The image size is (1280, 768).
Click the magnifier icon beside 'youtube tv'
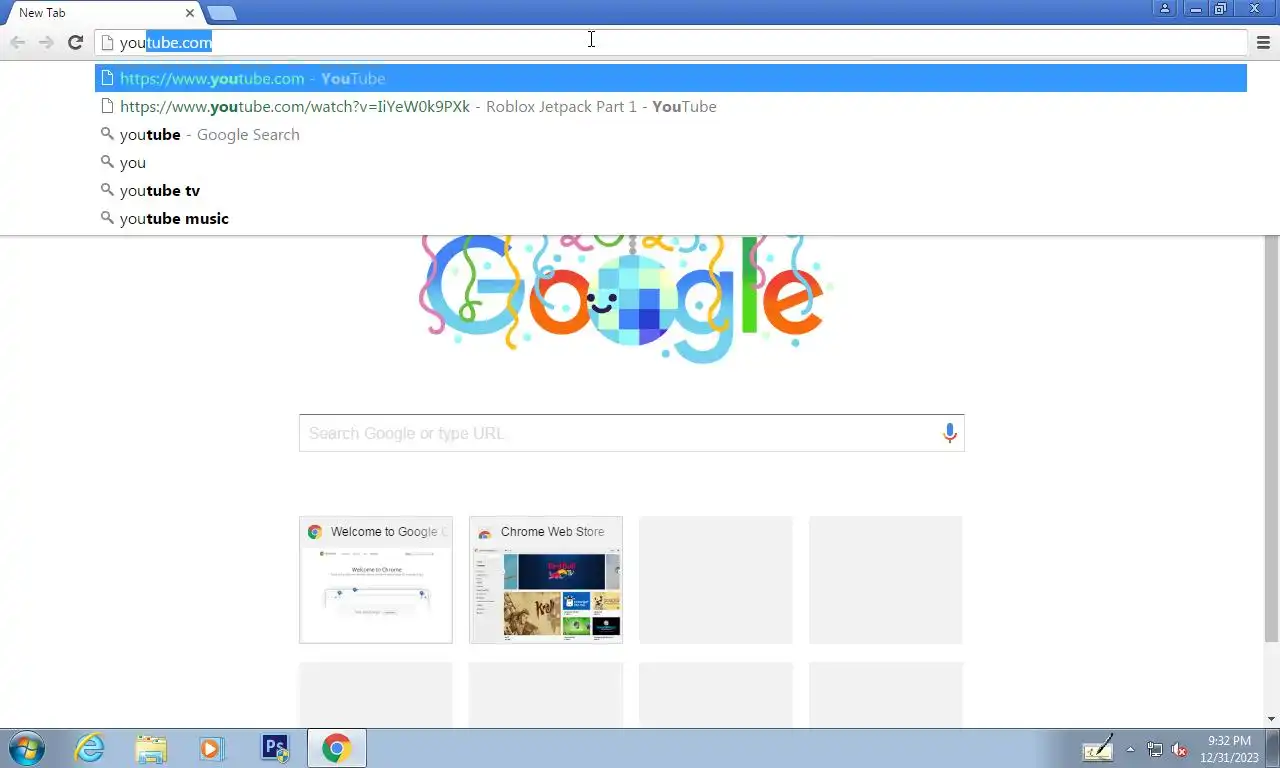[107, 190]
